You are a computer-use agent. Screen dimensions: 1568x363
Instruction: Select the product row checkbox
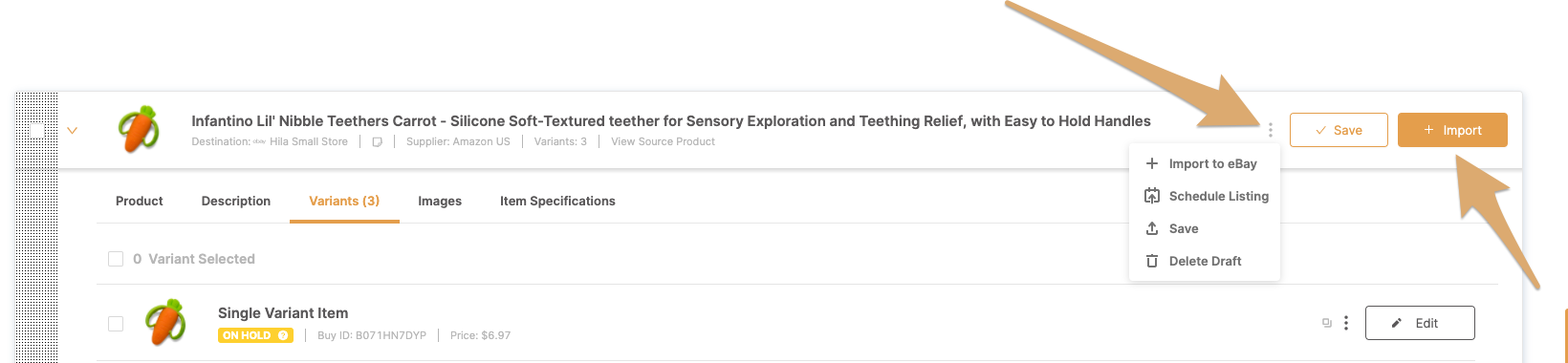coord(36,130)
